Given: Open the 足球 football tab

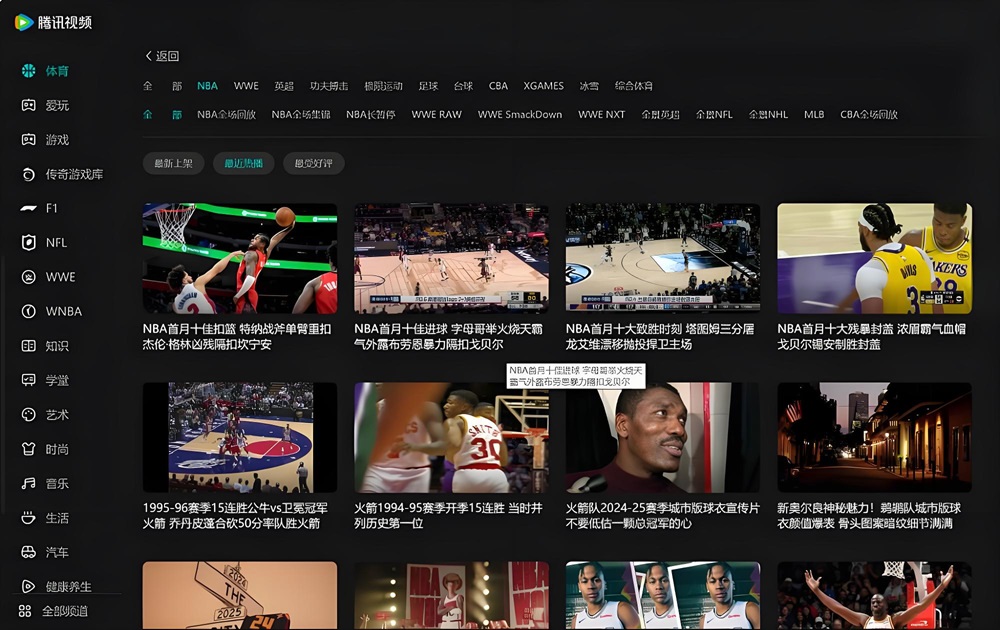Looking at the screenshot, I should click(x=429, y=86).
